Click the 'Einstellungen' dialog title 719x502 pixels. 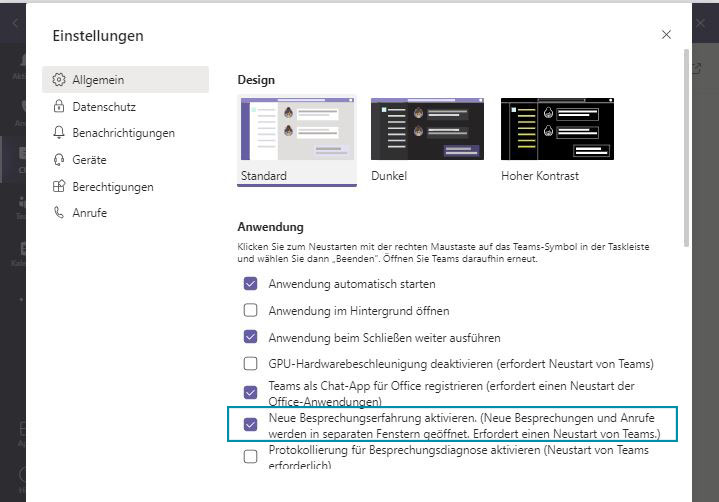pos(98,36)
